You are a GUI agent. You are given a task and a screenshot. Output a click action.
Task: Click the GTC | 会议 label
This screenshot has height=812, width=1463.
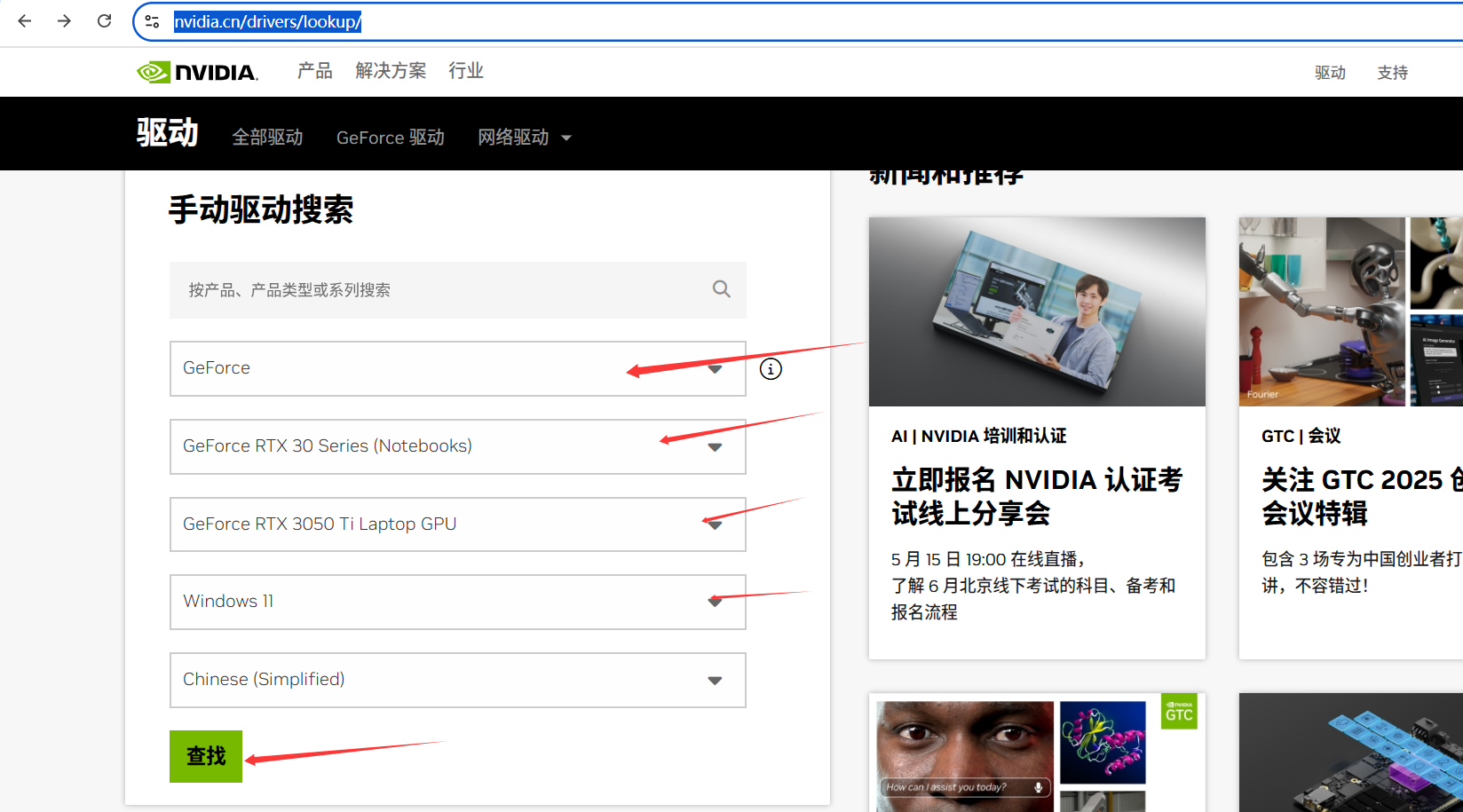click(1301, 436)
